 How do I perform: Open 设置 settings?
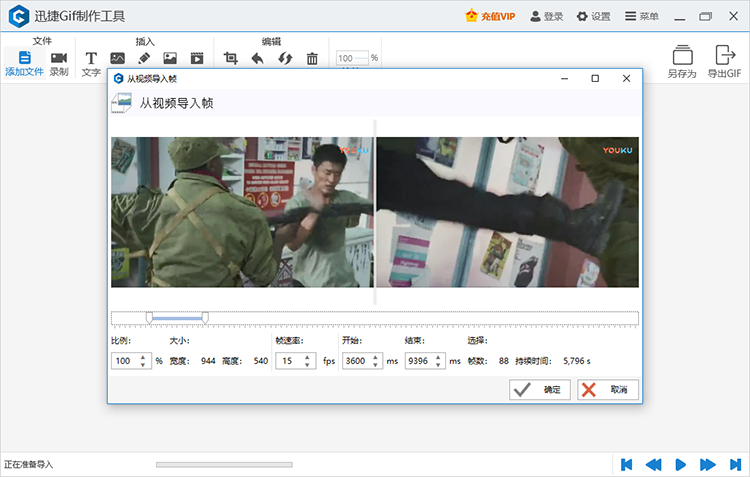pyautogui.click(x=594, y=16)
